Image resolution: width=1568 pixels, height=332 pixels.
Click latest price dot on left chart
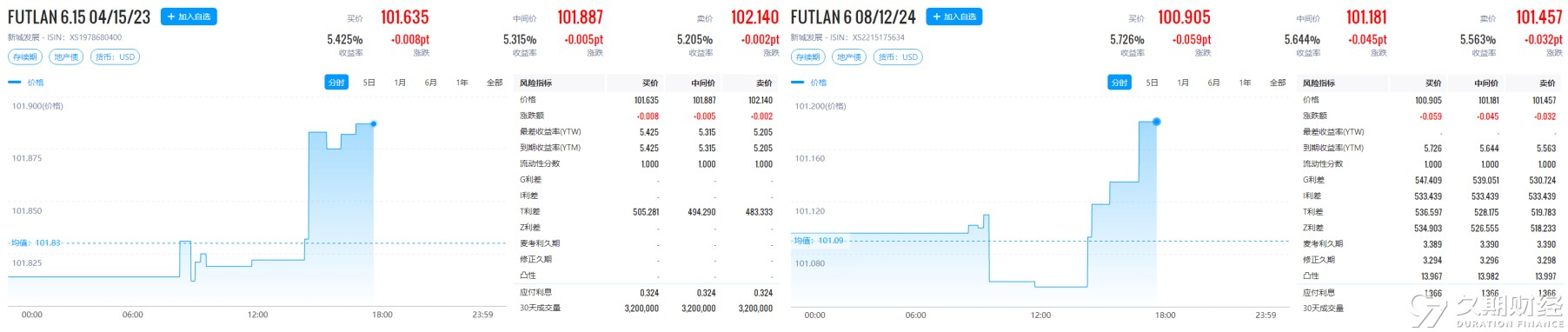[x=374, y=124]
